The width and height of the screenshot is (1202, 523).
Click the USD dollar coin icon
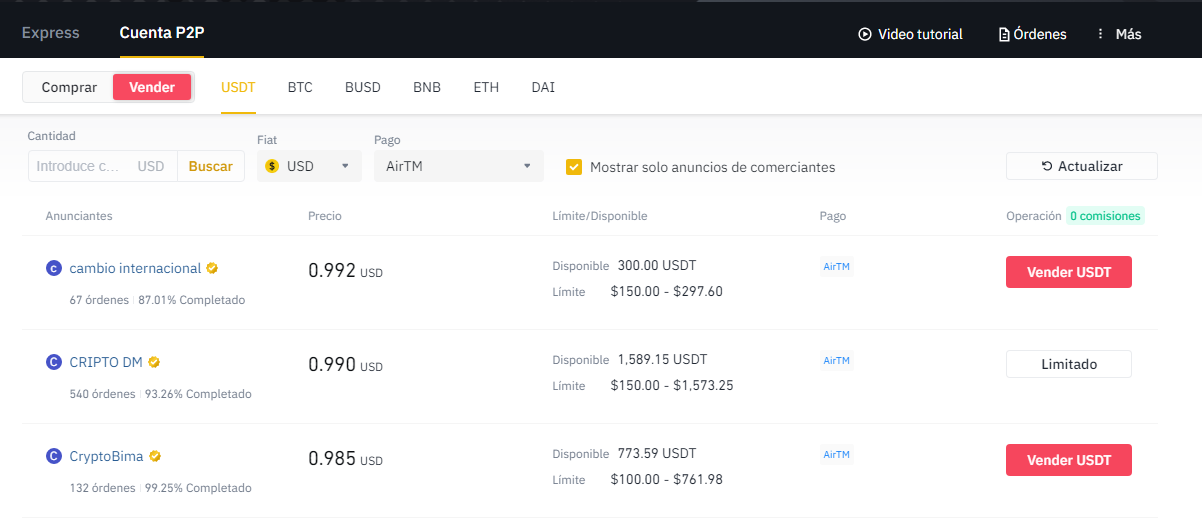coord(272,166)
